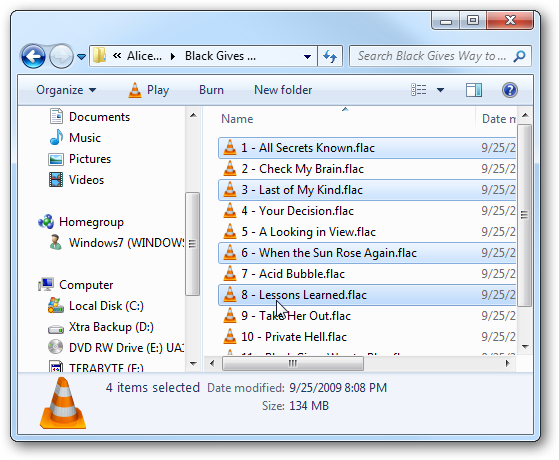The width and height of the screenshot is (559, 460).
Task: Click VLC cone icon of Private Hell
Action: 230,337
